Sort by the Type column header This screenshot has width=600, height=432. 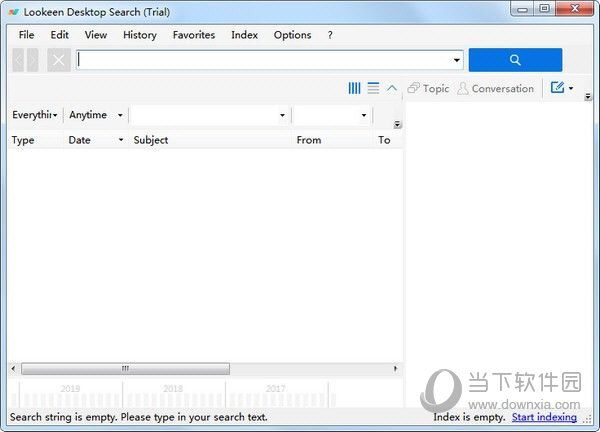[x=35, y=140]
